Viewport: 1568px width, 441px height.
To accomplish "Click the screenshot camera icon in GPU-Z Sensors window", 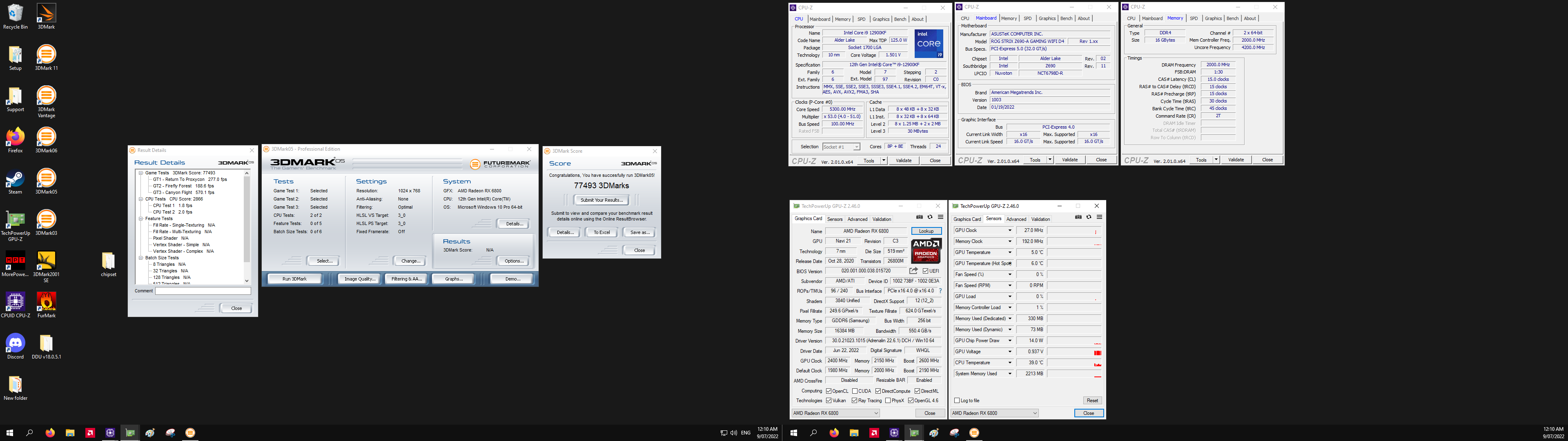I will (x=1078, y=218).
